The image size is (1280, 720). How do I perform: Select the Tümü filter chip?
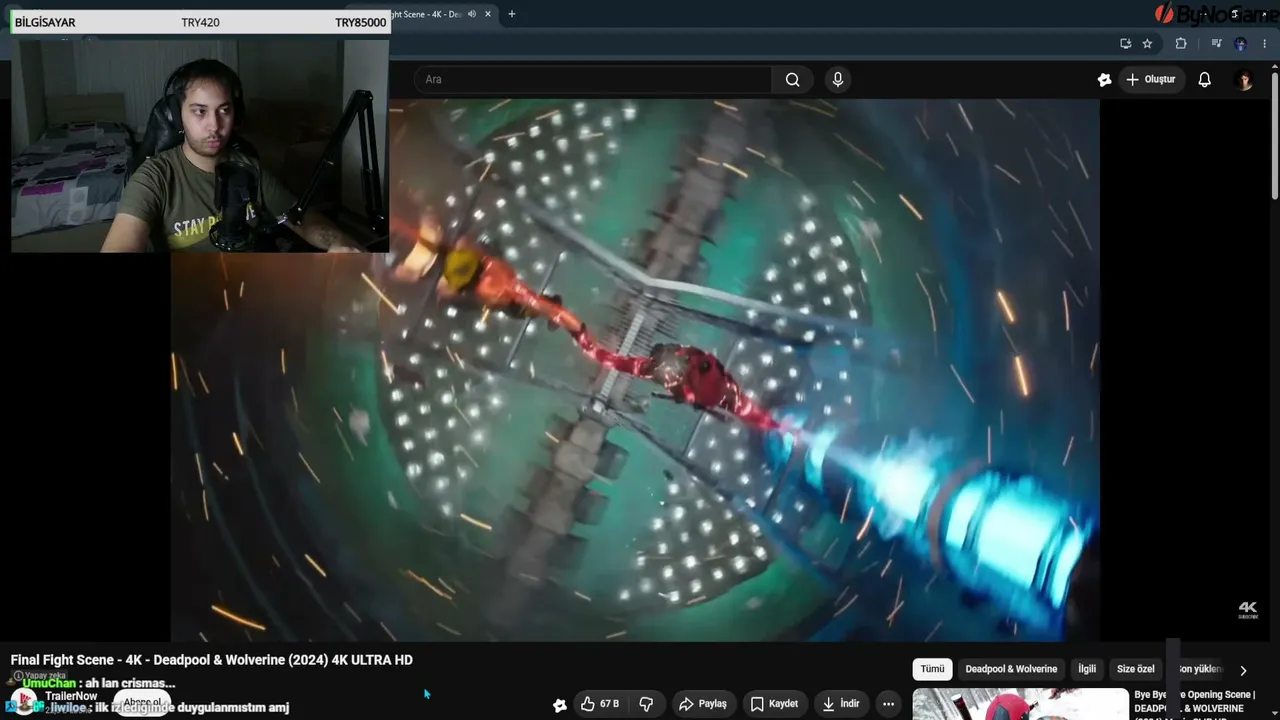(932, 669)
